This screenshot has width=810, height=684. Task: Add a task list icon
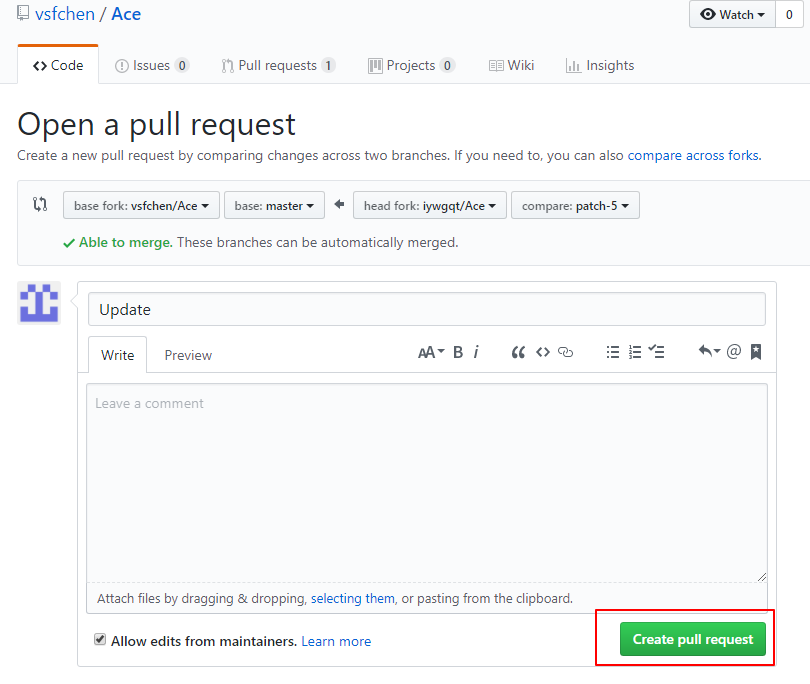tap(657, 352)
